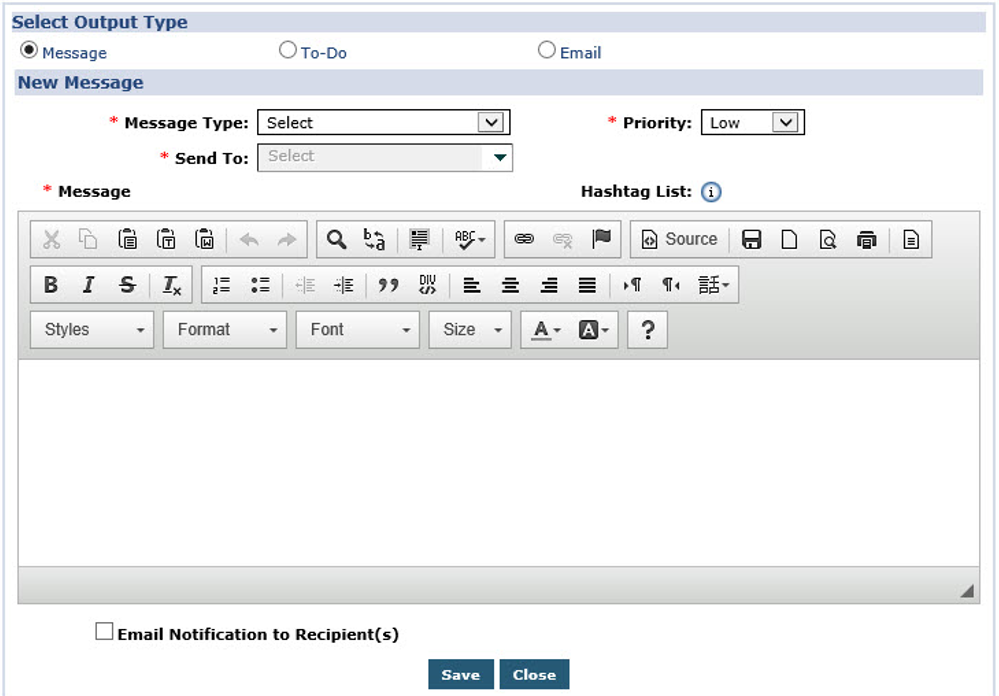Click the Close button

534,675
